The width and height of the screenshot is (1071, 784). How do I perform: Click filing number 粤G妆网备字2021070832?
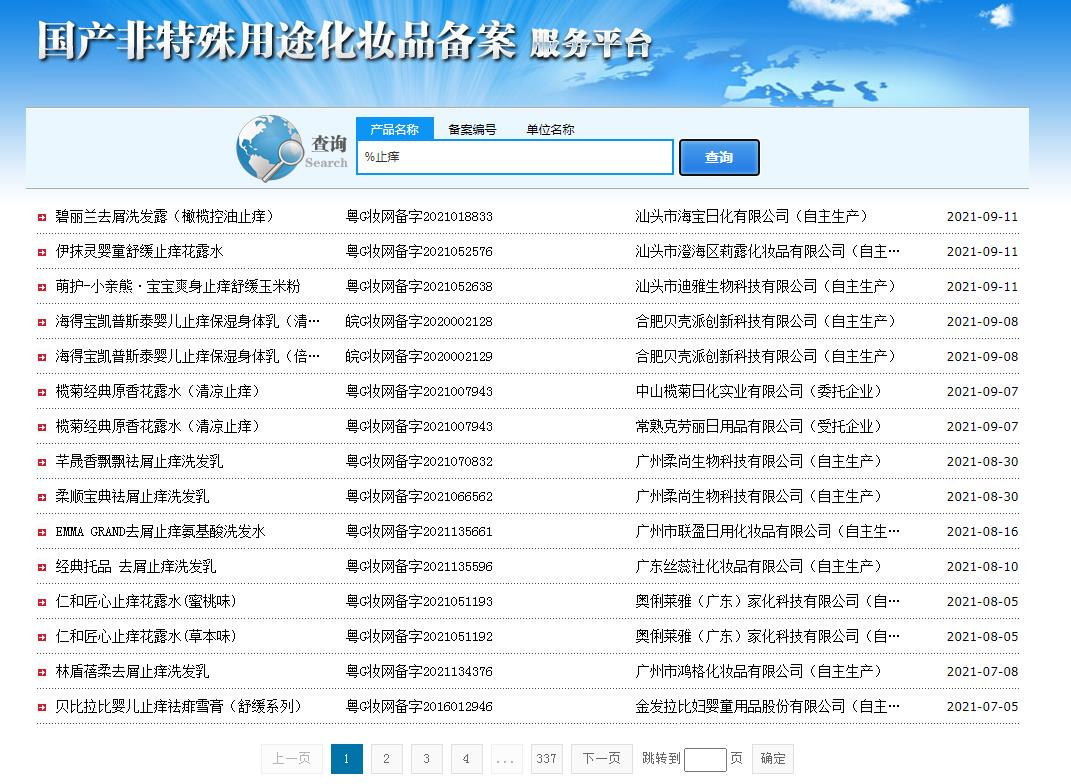click(419, 461)
